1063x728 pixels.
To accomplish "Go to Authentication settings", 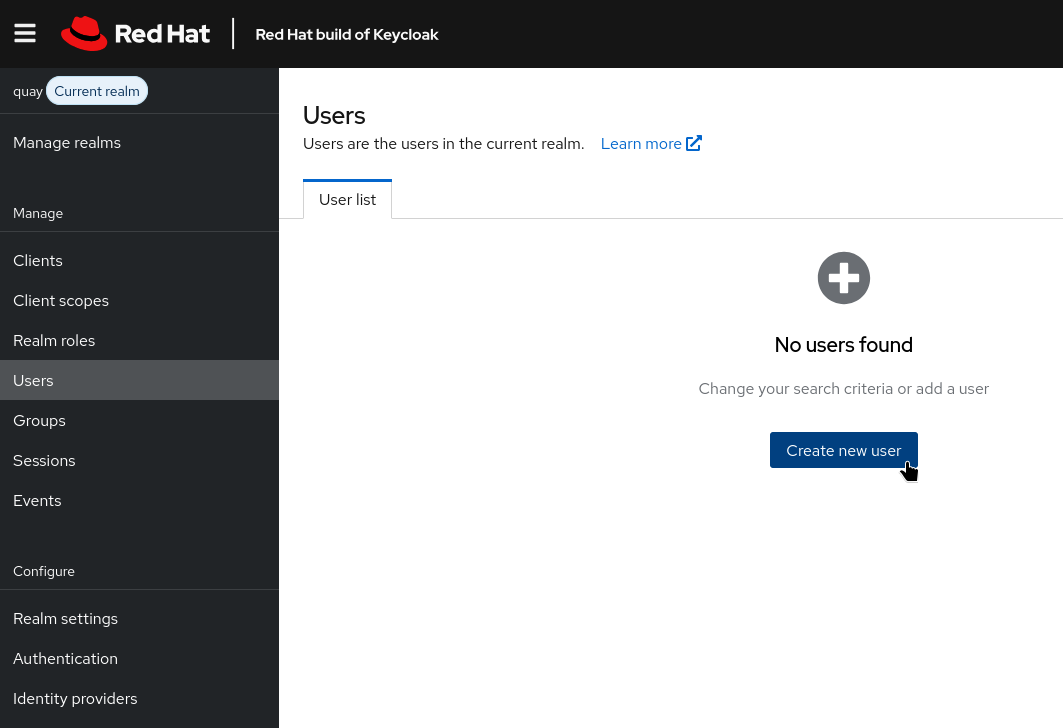I will [x=65, y=659].
